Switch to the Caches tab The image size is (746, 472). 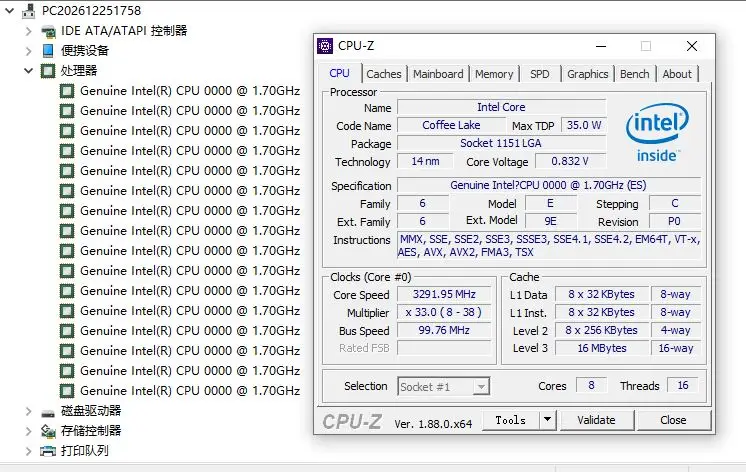tap(383, 74)
